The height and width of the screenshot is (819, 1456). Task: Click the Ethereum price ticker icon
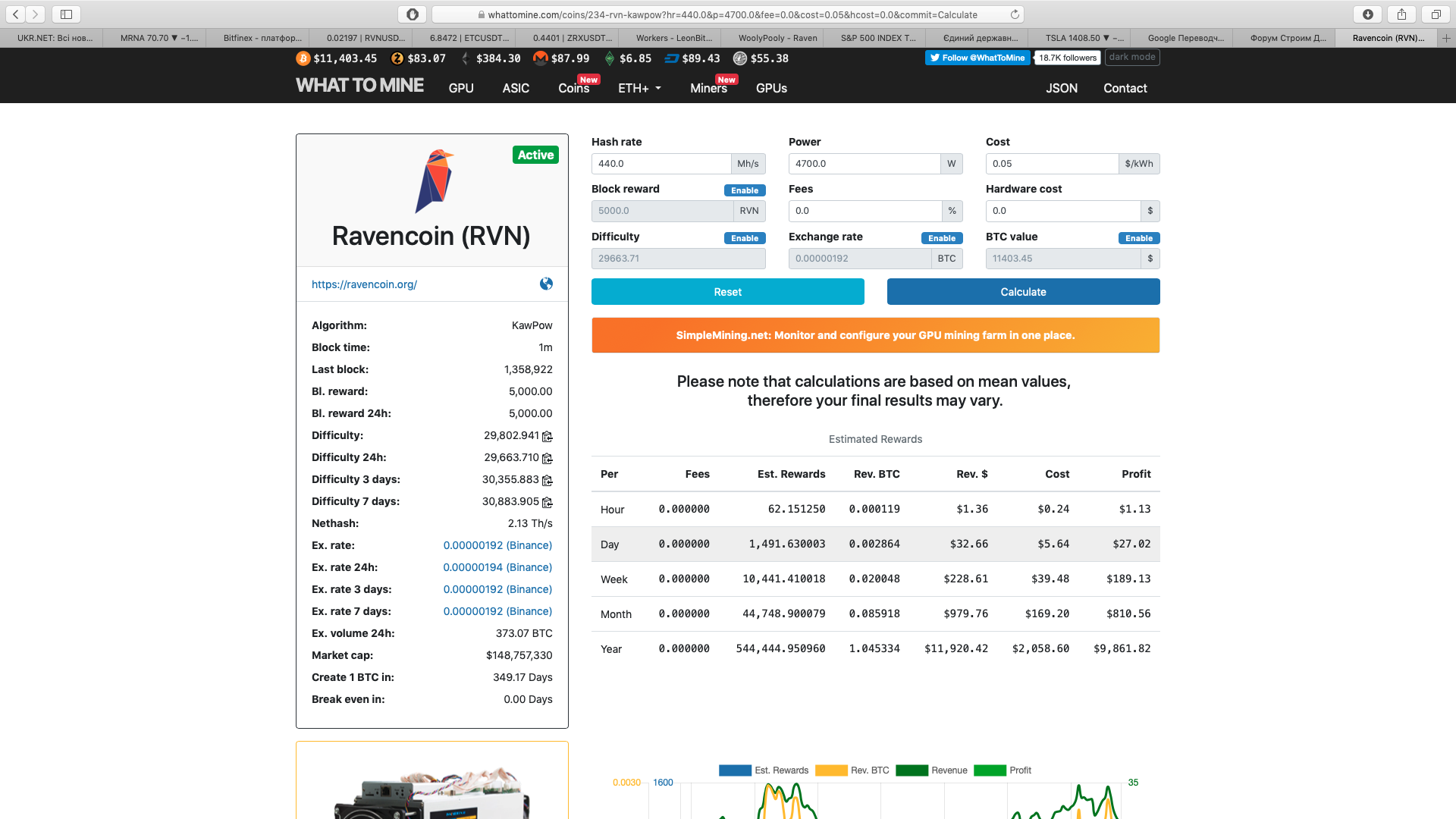466,58
